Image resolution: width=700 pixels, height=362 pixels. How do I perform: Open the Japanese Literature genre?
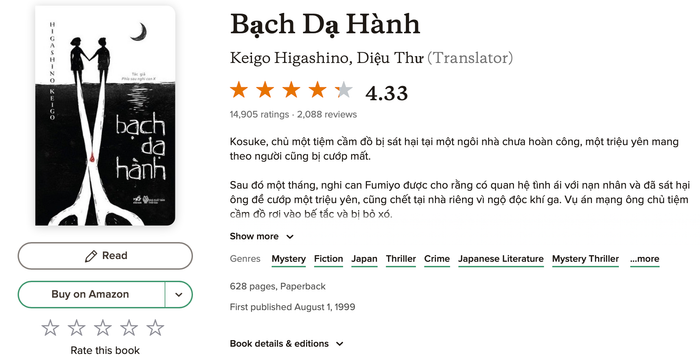(501, 259)
